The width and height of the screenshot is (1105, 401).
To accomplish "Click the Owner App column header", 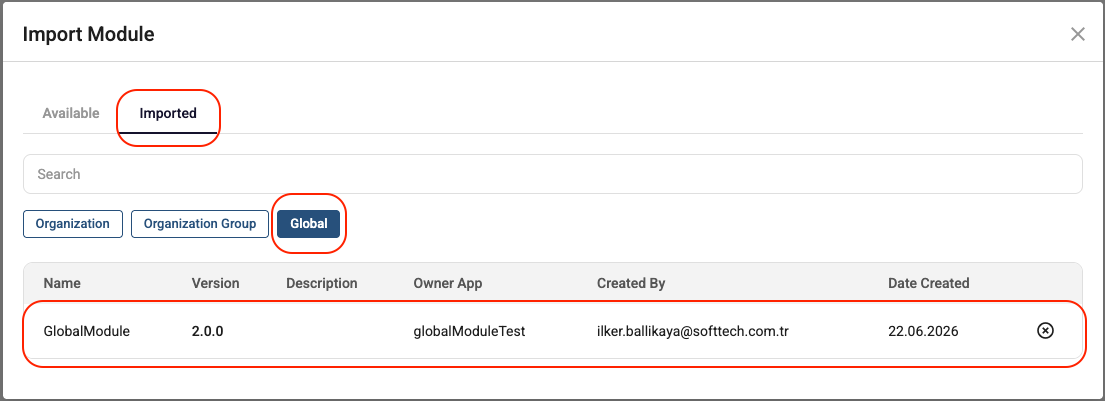I will (x=447, y=283).
